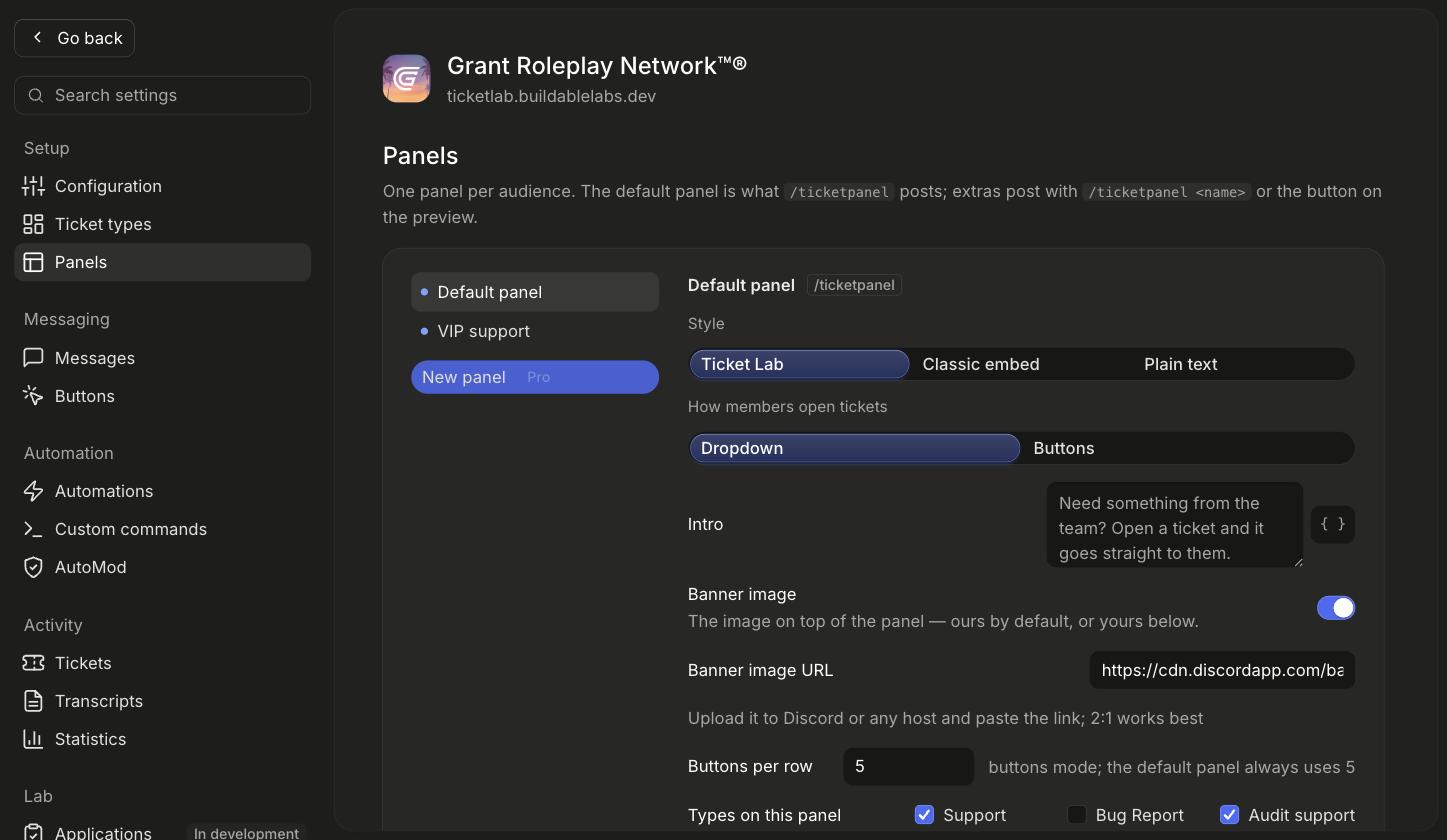Image resolution: width=1447 pixels, height=840 pixels.
Task: Click the Ticket types grid icon
Action: [x=33, y=224]
